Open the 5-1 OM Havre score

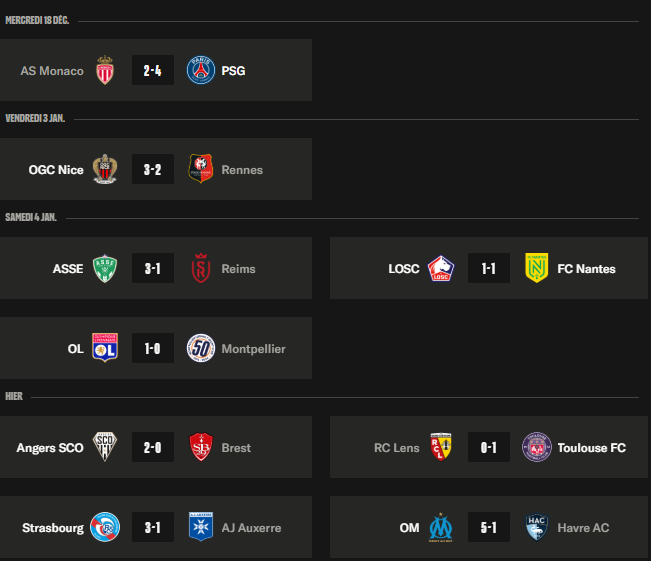coord(489,527)
